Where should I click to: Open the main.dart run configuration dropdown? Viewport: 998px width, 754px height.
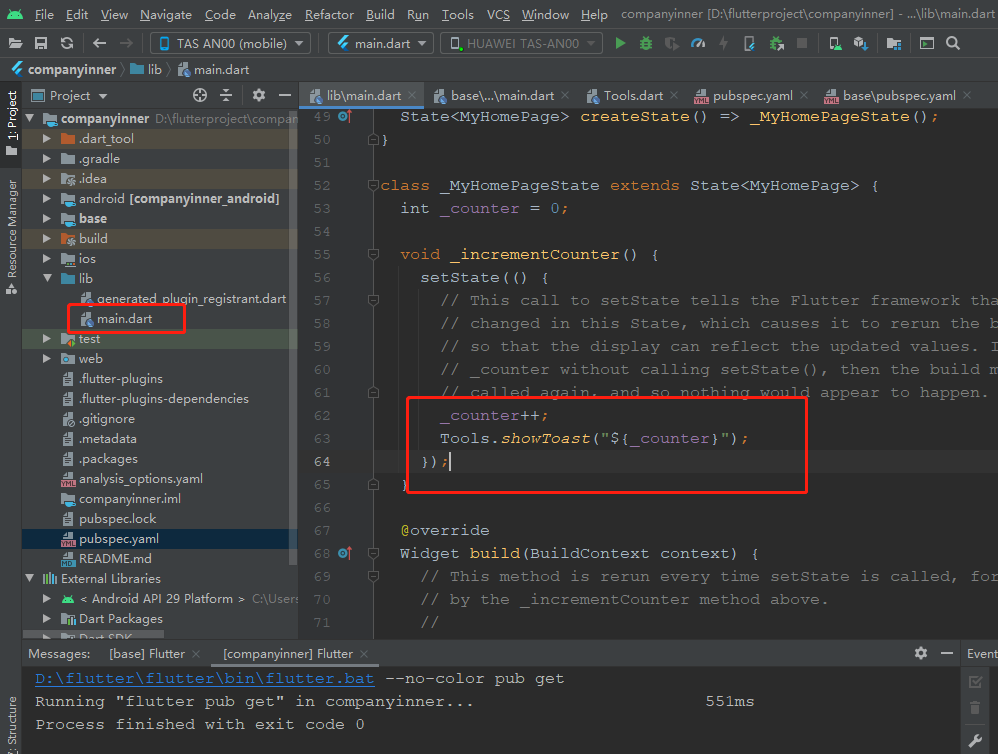click(x=380, y=43)
